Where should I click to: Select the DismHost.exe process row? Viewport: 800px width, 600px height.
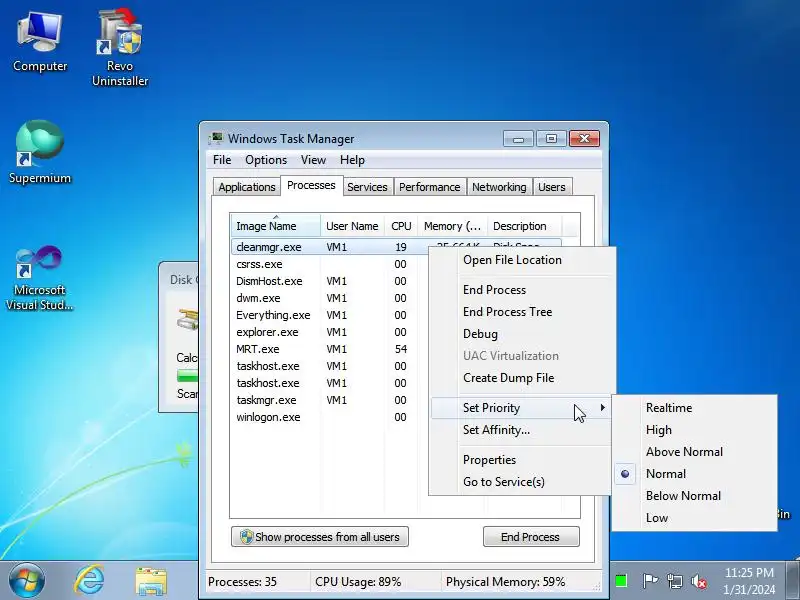point(329,281)
